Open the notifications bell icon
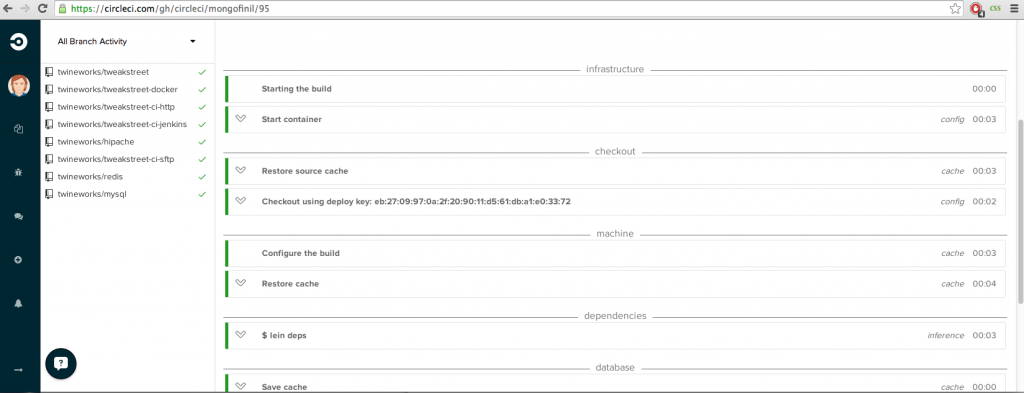 point(19,304)
